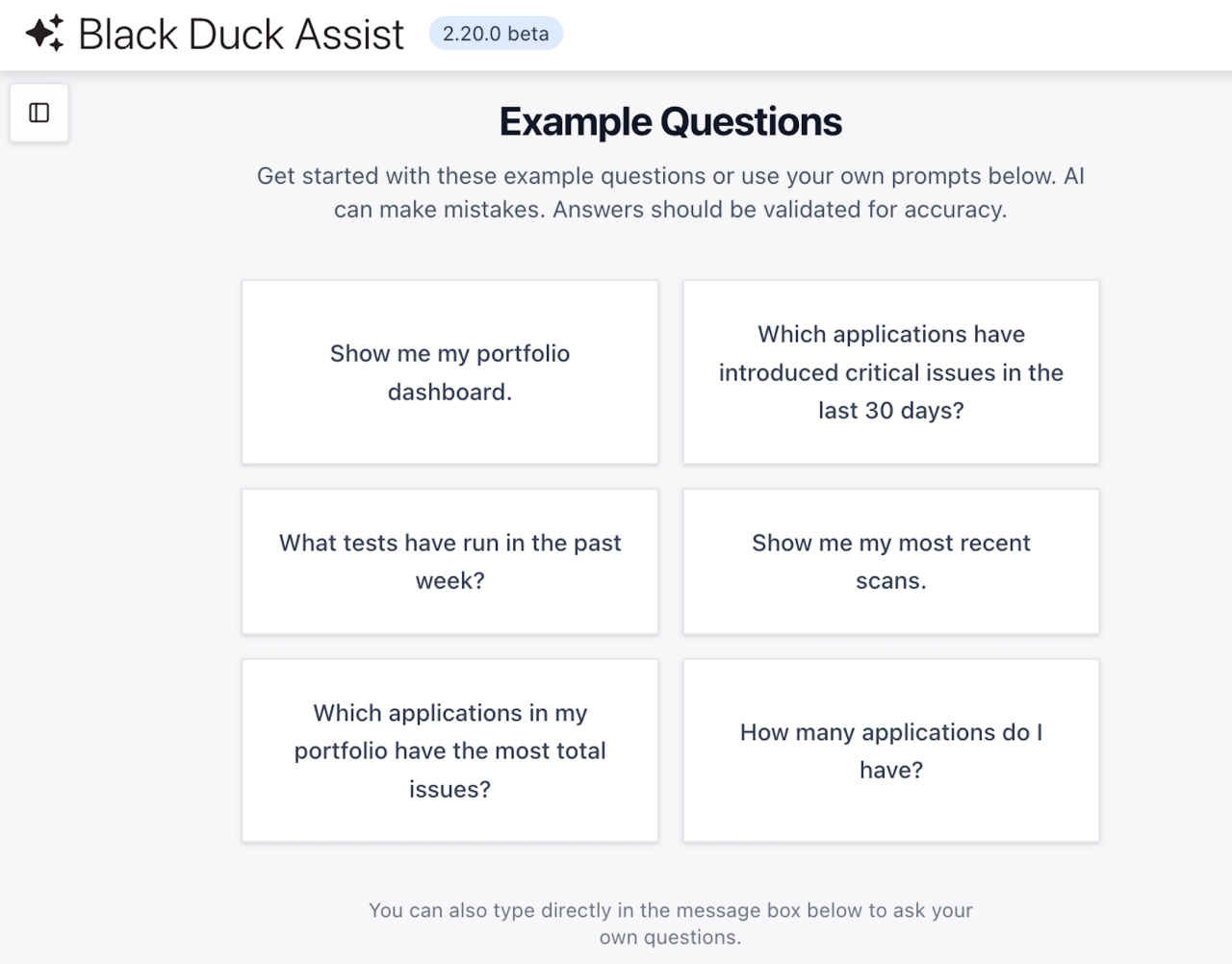Click the Example Questions heading
Screen dimensions: 1232x964
(670, 121)
